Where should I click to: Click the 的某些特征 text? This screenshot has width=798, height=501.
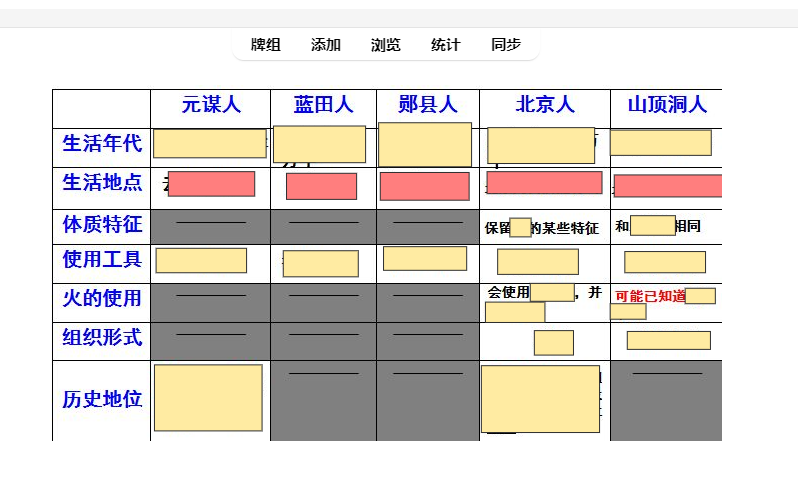(x=565, y=228)
